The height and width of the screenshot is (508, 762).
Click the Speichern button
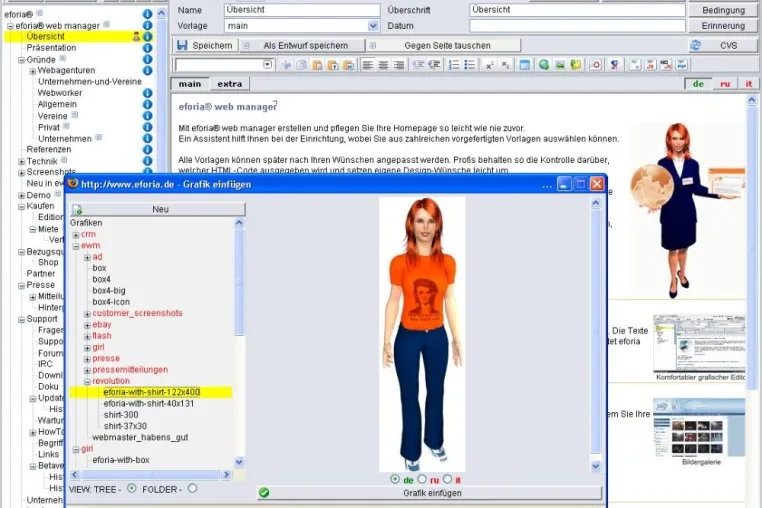click(x=205, y=45)
